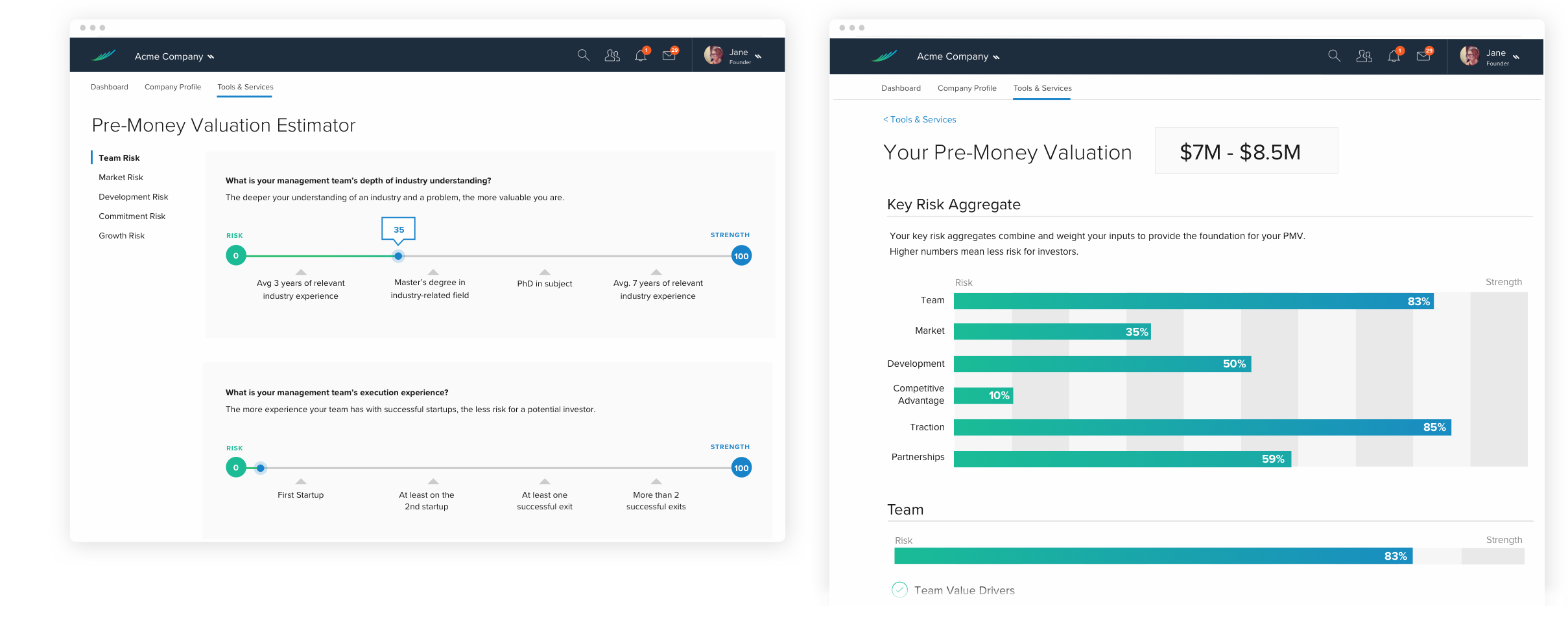Screen dimensions: 1568x626
Task: Click the 100 endpoint of industry understanding slider
Action: point(741,256)
